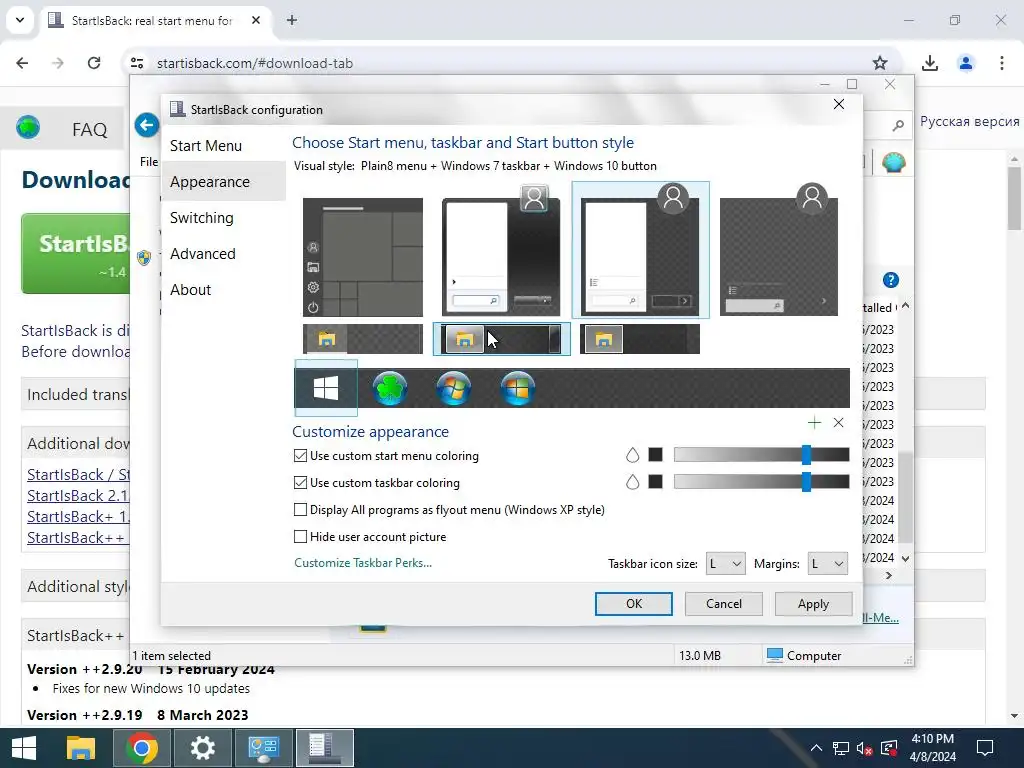This screenshot has height=768, width=1024.
Task: Choose the Windows 10 taskbar style thumbnail
Action: [363, 339]
